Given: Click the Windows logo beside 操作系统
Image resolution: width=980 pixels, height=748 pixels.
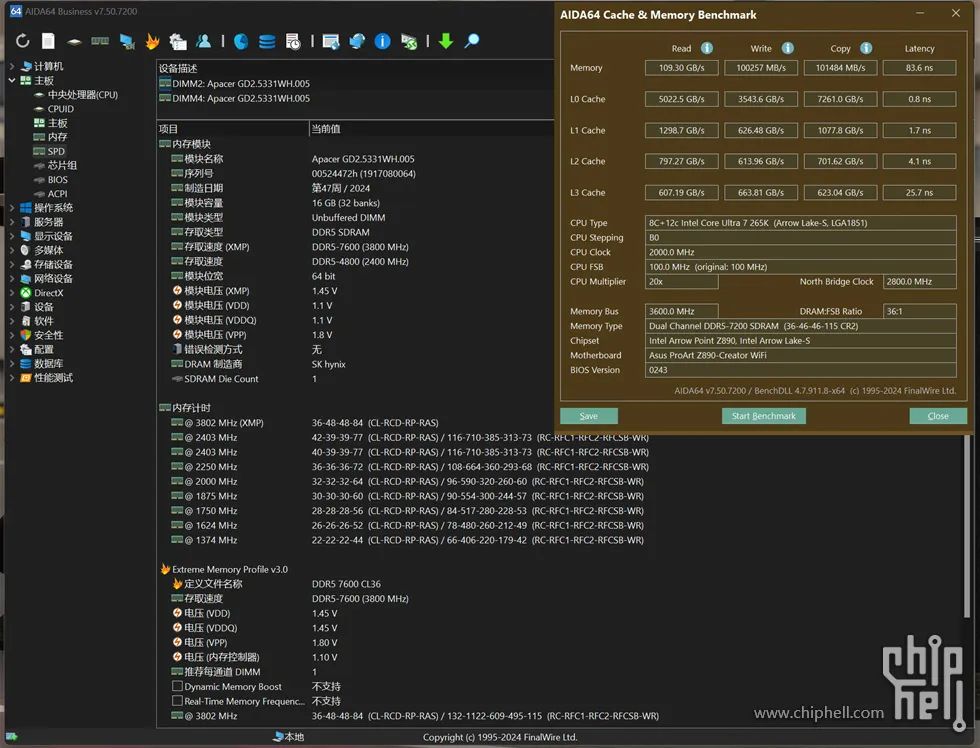Looking at the screenshot, I should pos(26,207).
